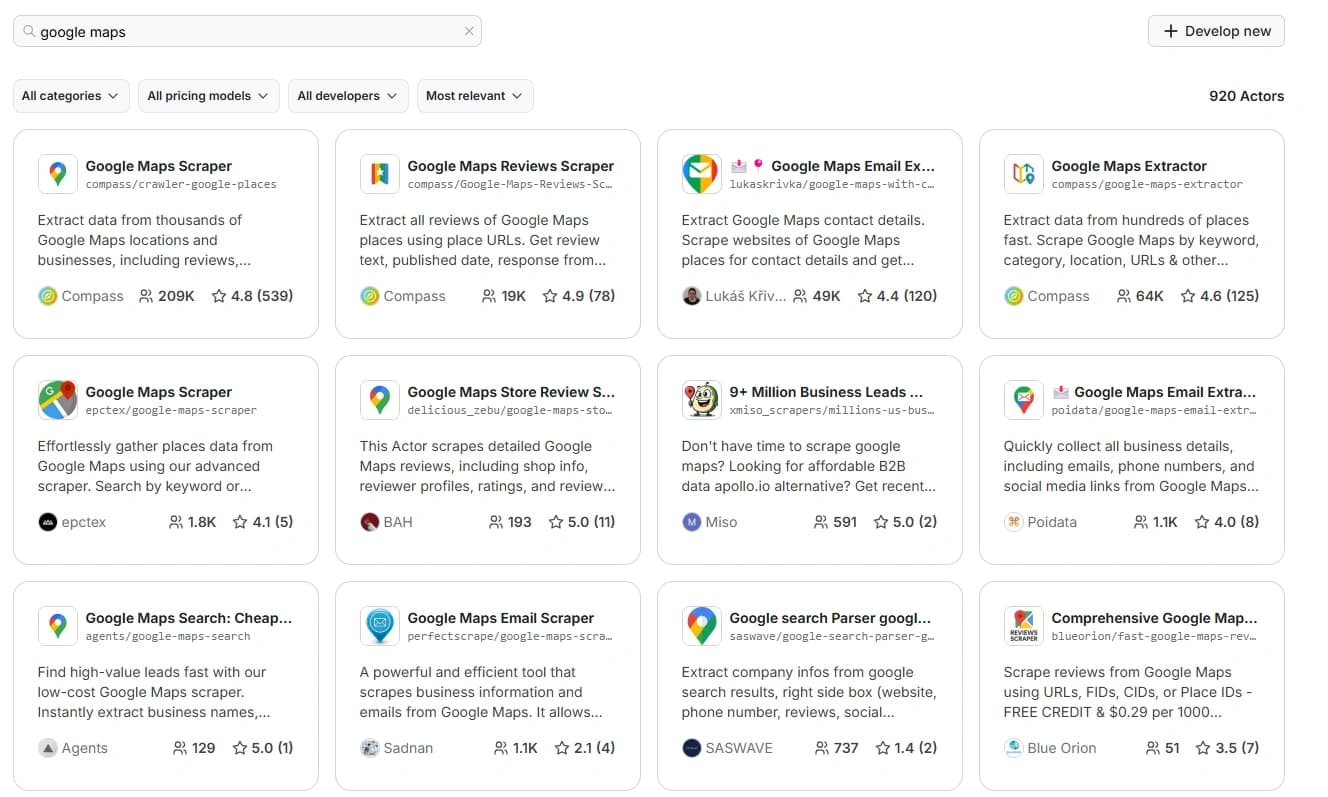Clear the google maps search query
This screenshot has width=1328, height=797.
(x=468, y=31)
